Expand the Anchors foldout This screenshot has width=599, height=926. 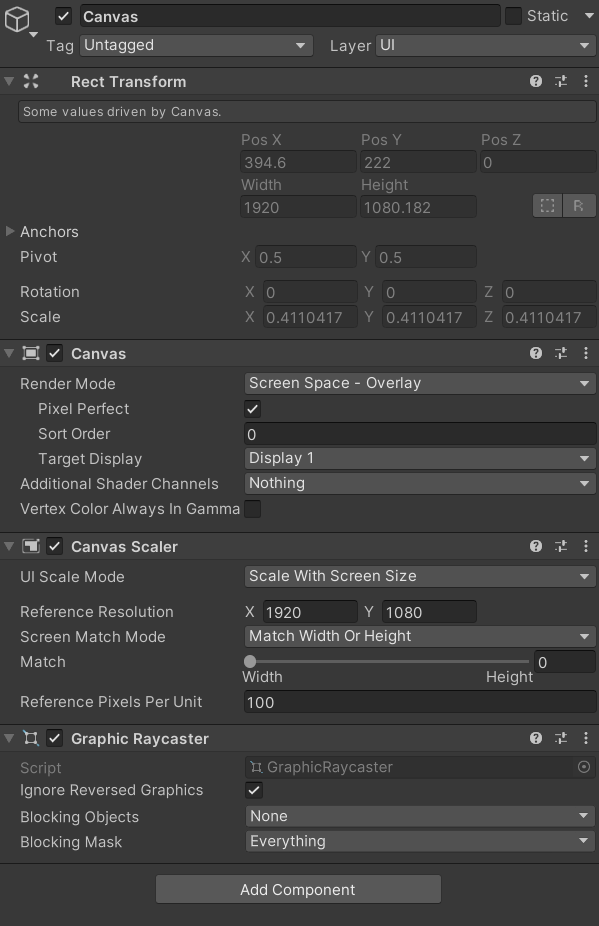(9, 232)
